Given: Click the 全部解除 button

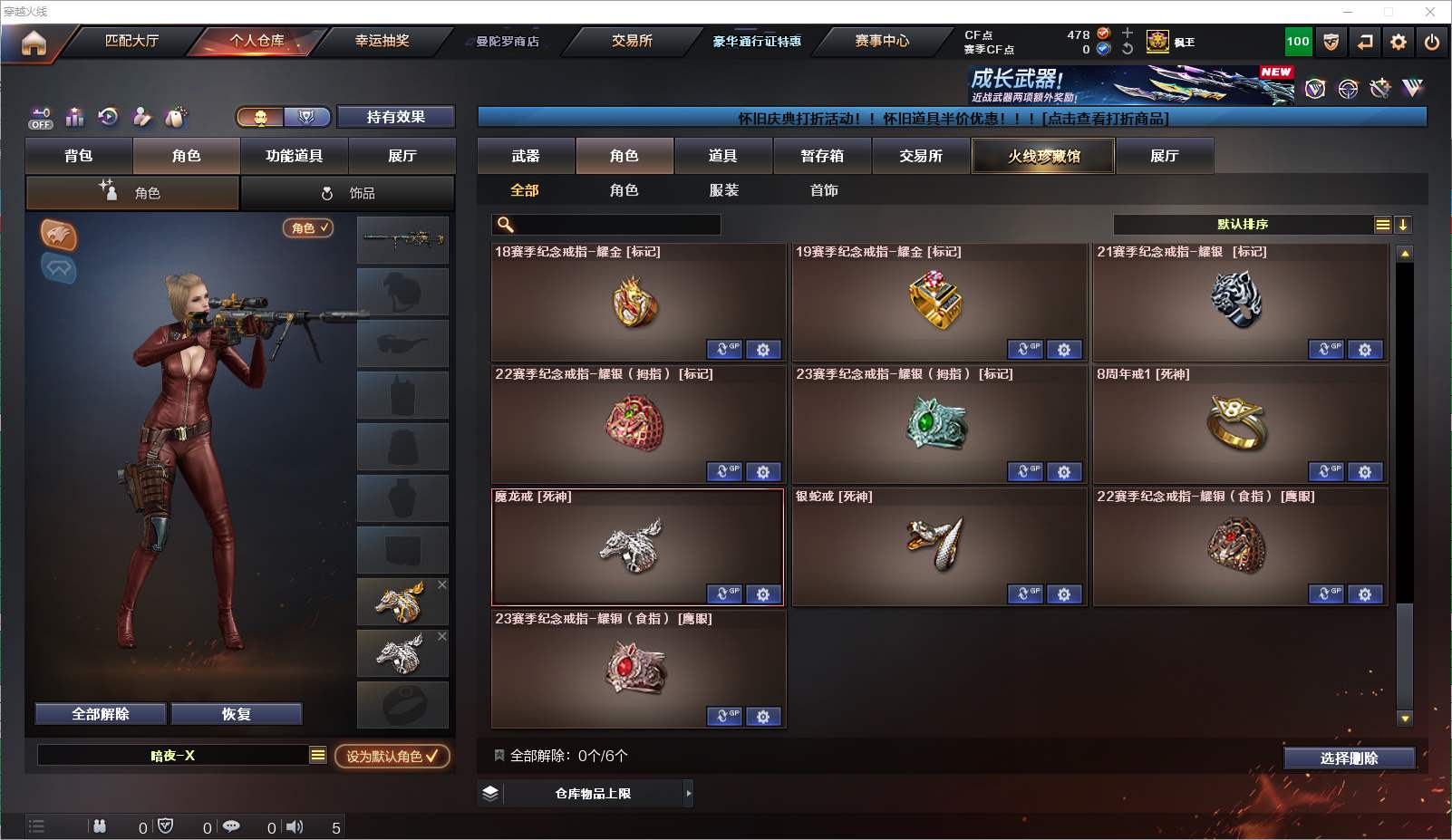Looking at the screenshot, I should coord(101,714).
